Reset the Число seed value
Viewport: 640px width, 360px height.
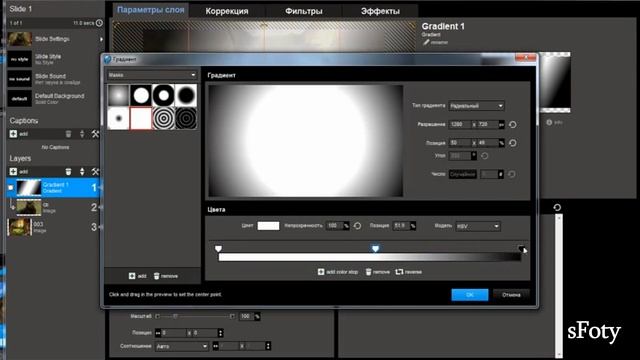pos(512,174)
